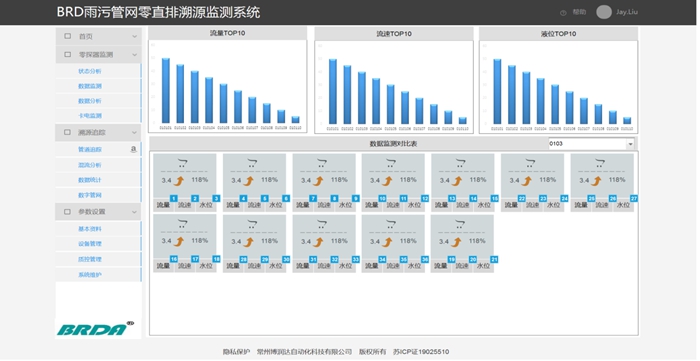This screenshot has height=361, width=700.
Task: Click the blue badge numbered 33
Action: pyautogui.click(x=356, y=259)
